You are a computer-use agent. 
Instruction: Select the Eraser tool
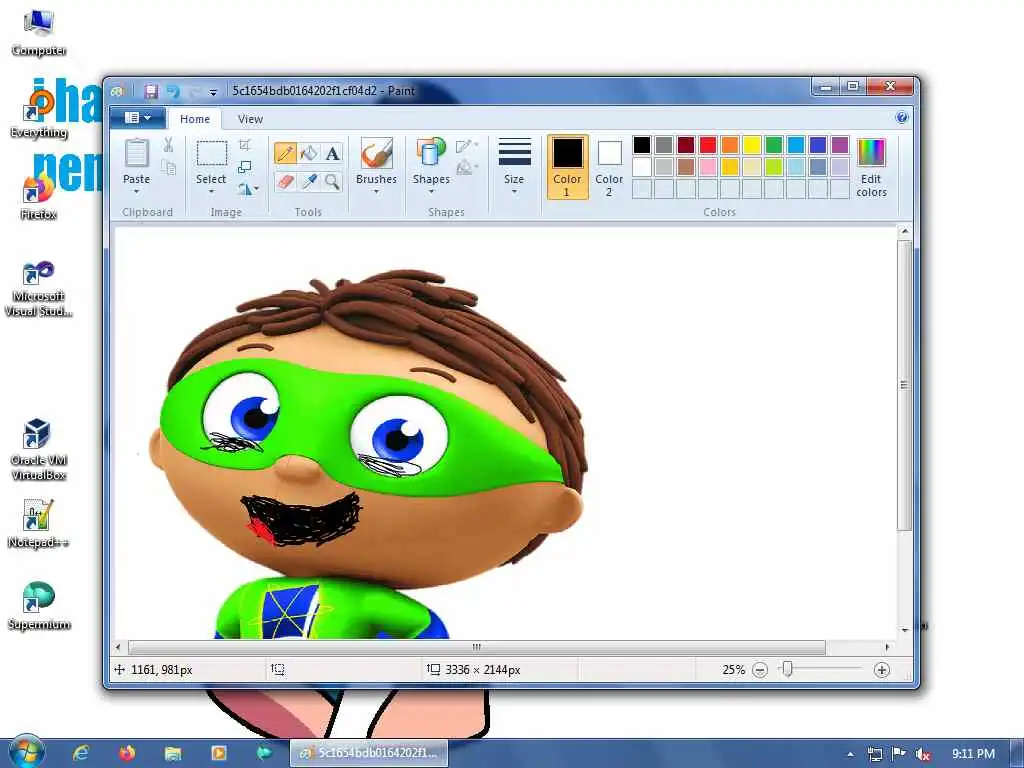click(x=285, y=181)
